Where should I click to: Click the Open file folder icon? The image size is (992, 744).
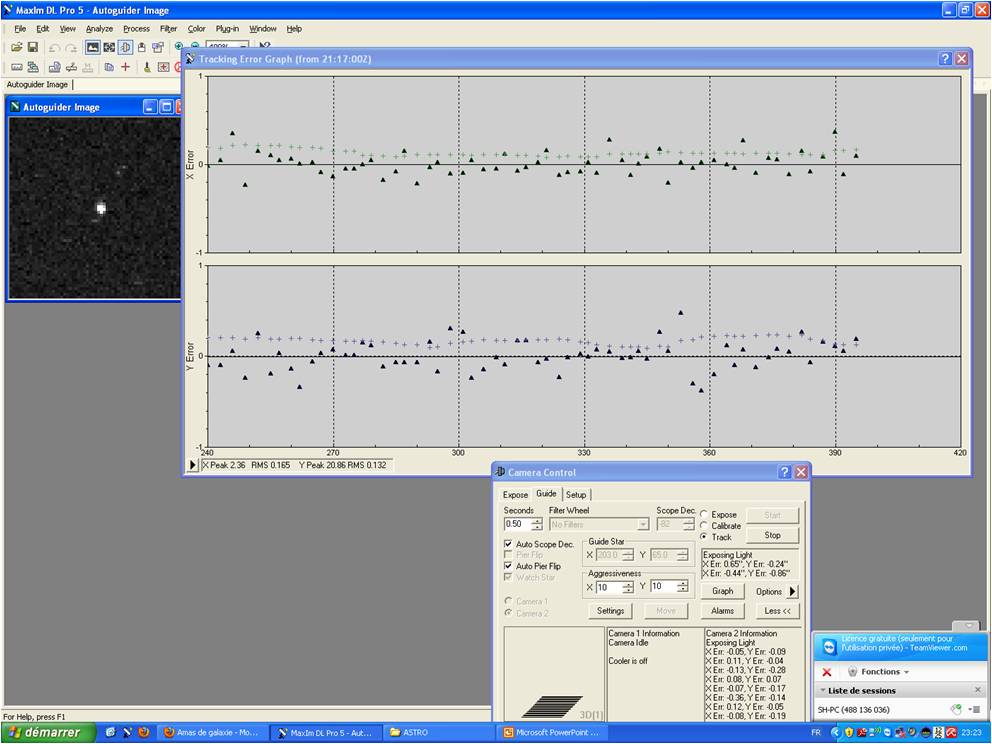(17, 47)
